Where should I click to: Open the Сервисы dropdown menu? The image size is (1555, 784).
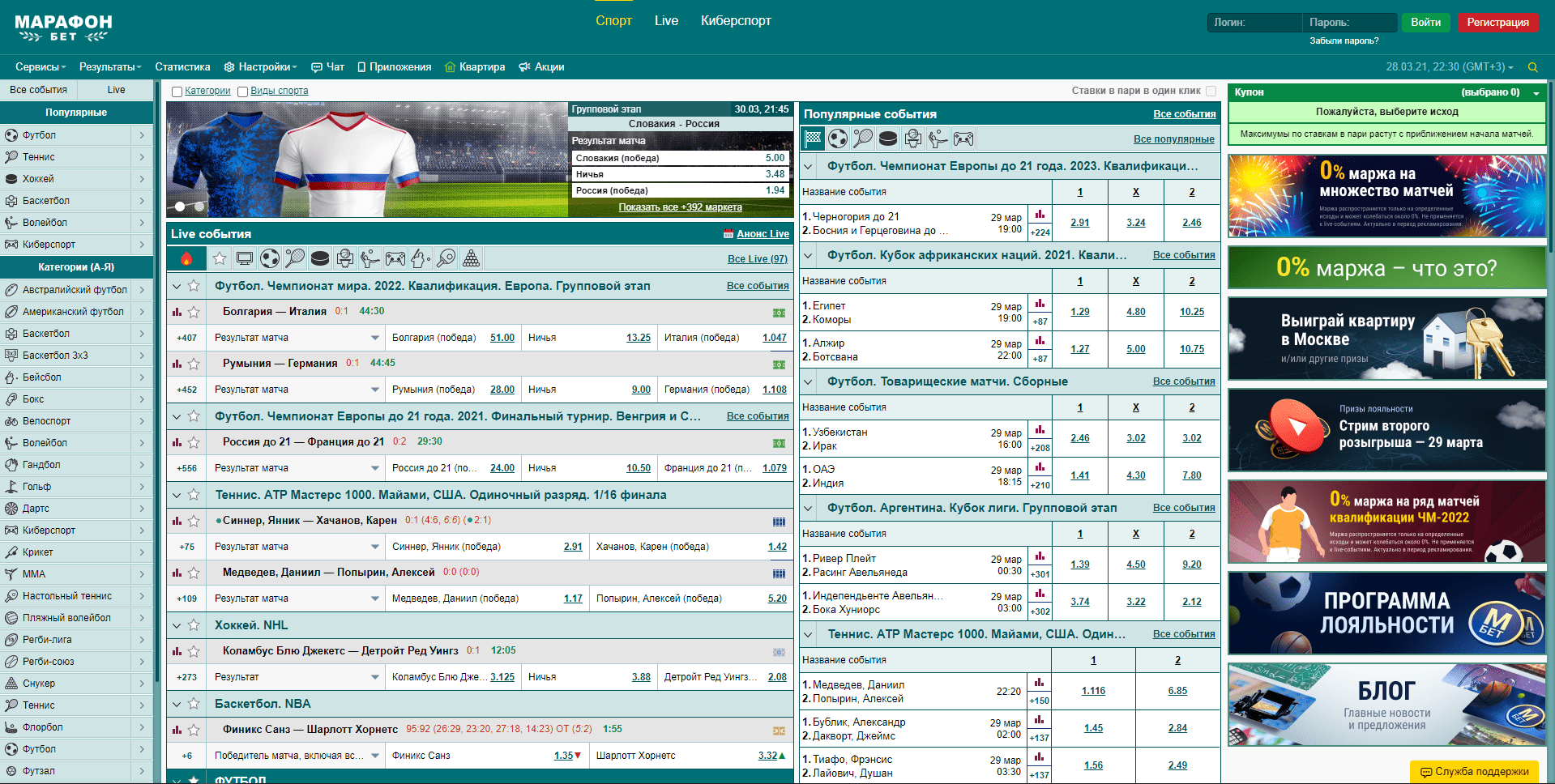point(41,67)
